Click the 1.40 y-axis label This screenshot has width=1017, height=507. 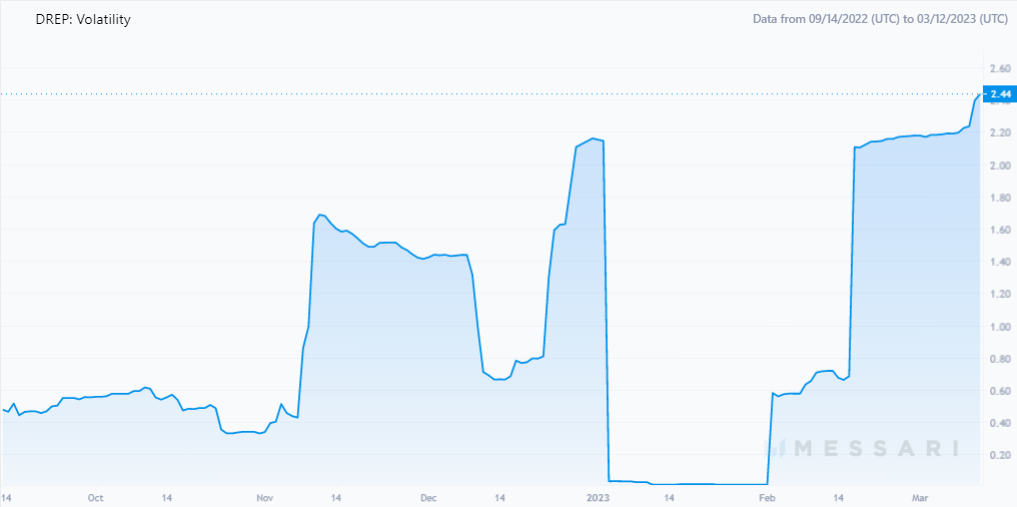[x=999, y=262]
